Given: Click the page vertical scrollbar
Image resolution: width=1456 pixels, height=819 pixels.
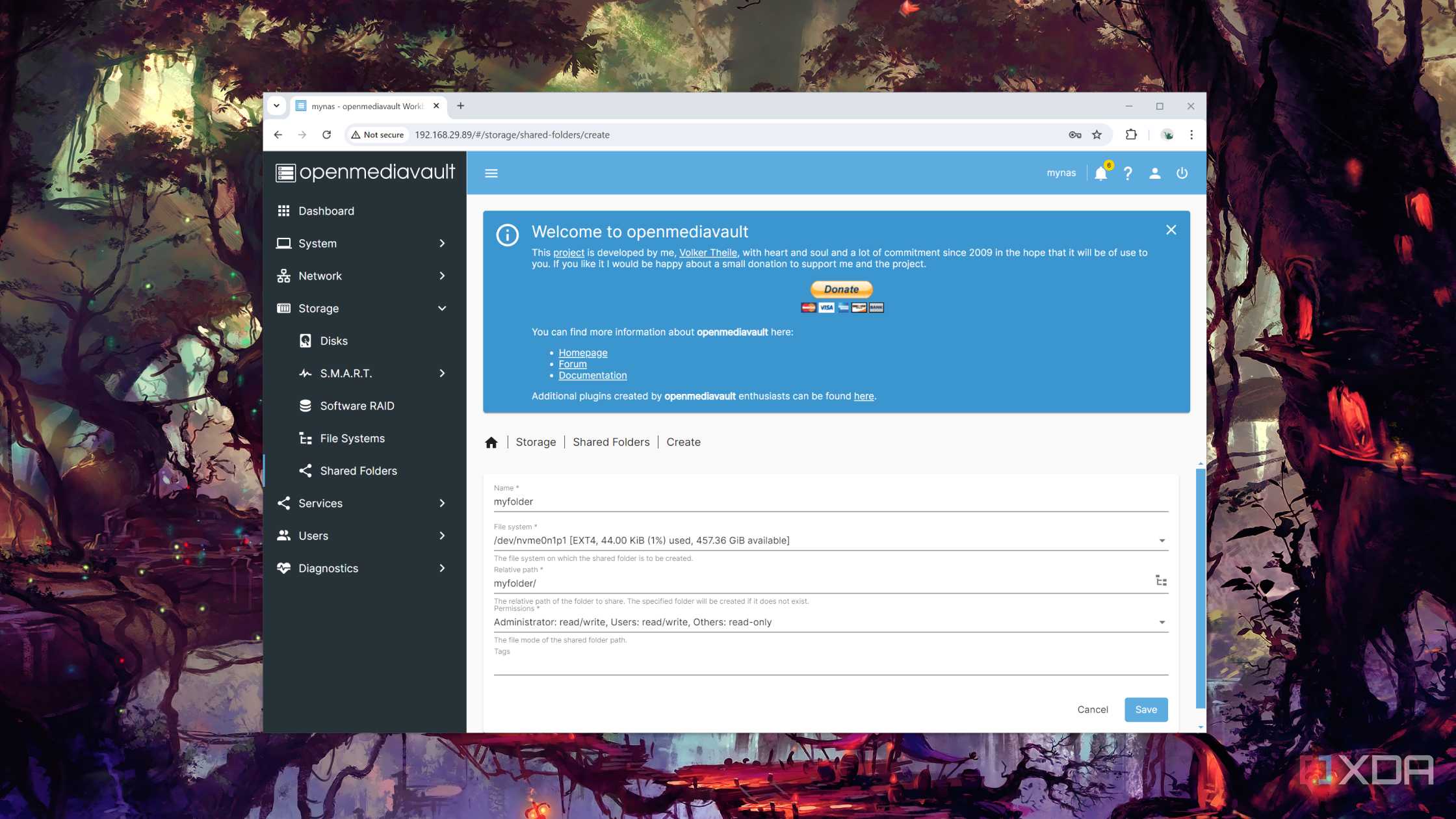Looking at the screenshot, I should [1201, 588].
